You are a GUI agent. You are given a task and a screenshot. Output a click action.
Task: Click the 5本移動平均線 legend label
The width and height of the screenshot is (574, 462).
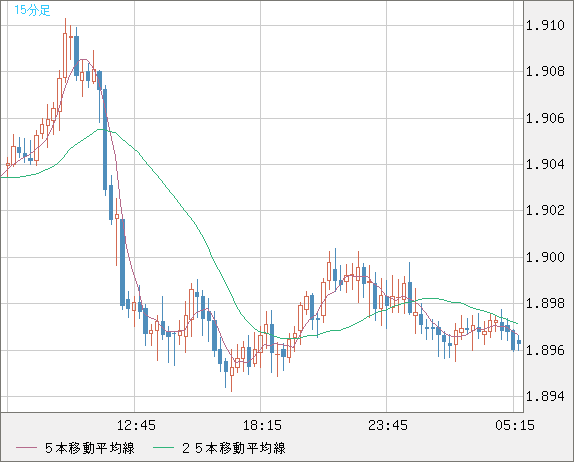[90, 448]
